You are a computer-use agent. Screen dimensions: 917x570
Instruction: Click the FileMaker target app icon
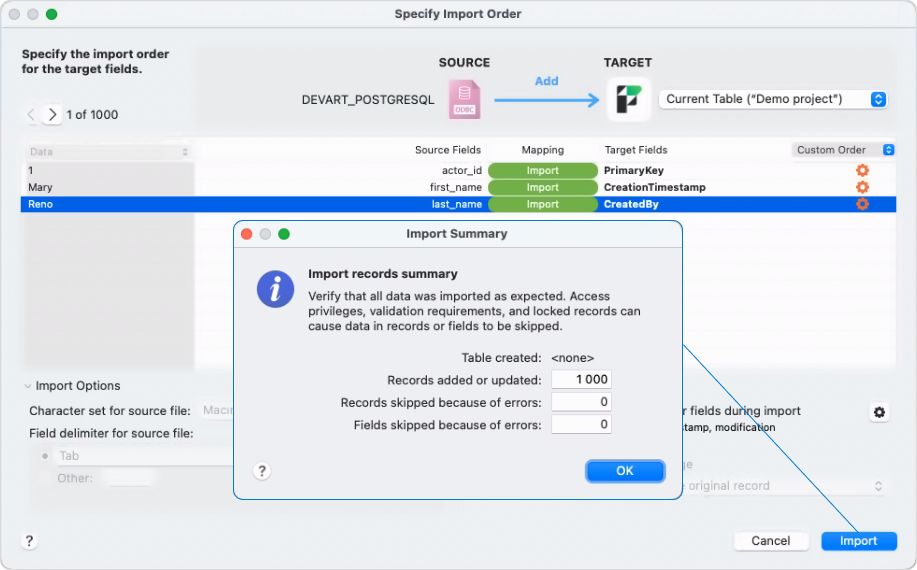point(628,99)
